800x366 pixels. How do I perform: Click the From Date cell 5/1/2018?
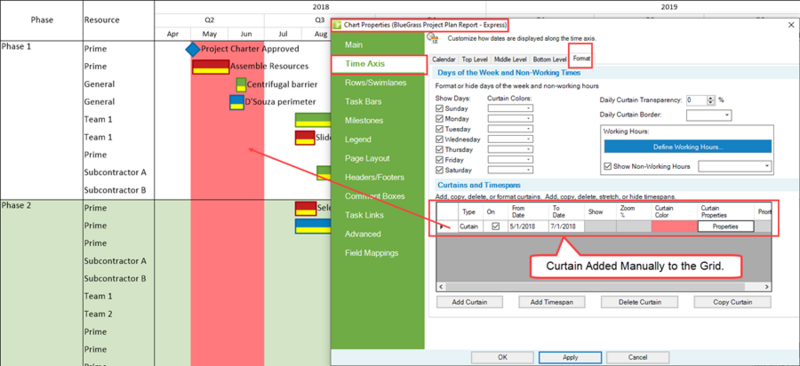[x=528, y=227]
